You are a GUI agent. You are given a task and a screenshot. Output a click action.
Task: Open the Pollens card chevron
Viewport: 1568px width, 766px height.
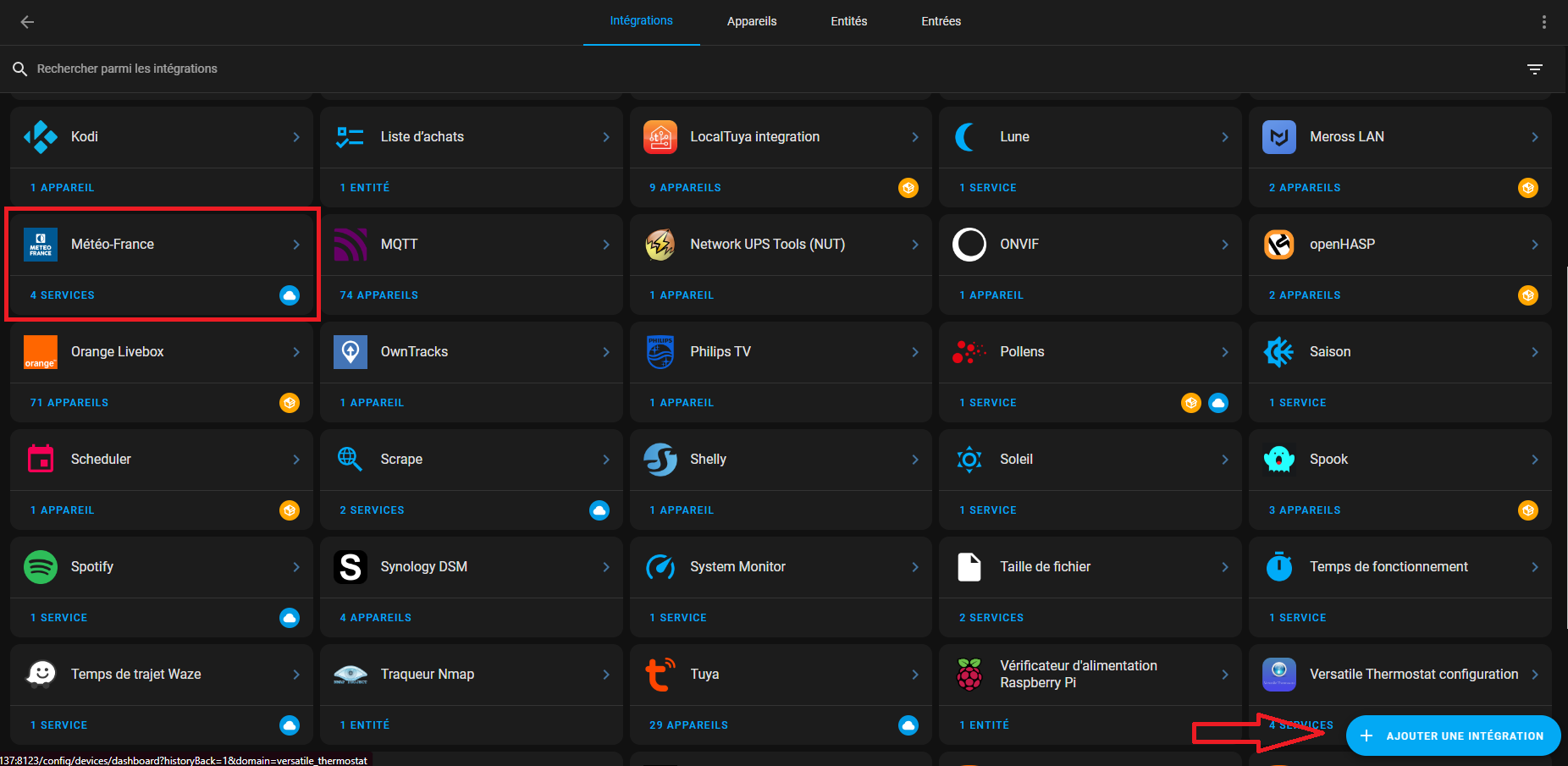1225,352
